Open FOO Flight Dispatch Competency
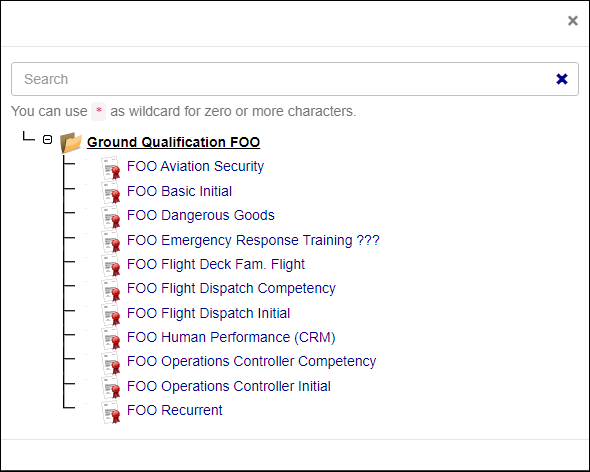The width and height of the screenshot is (590, 472). (x=231, y=288)
